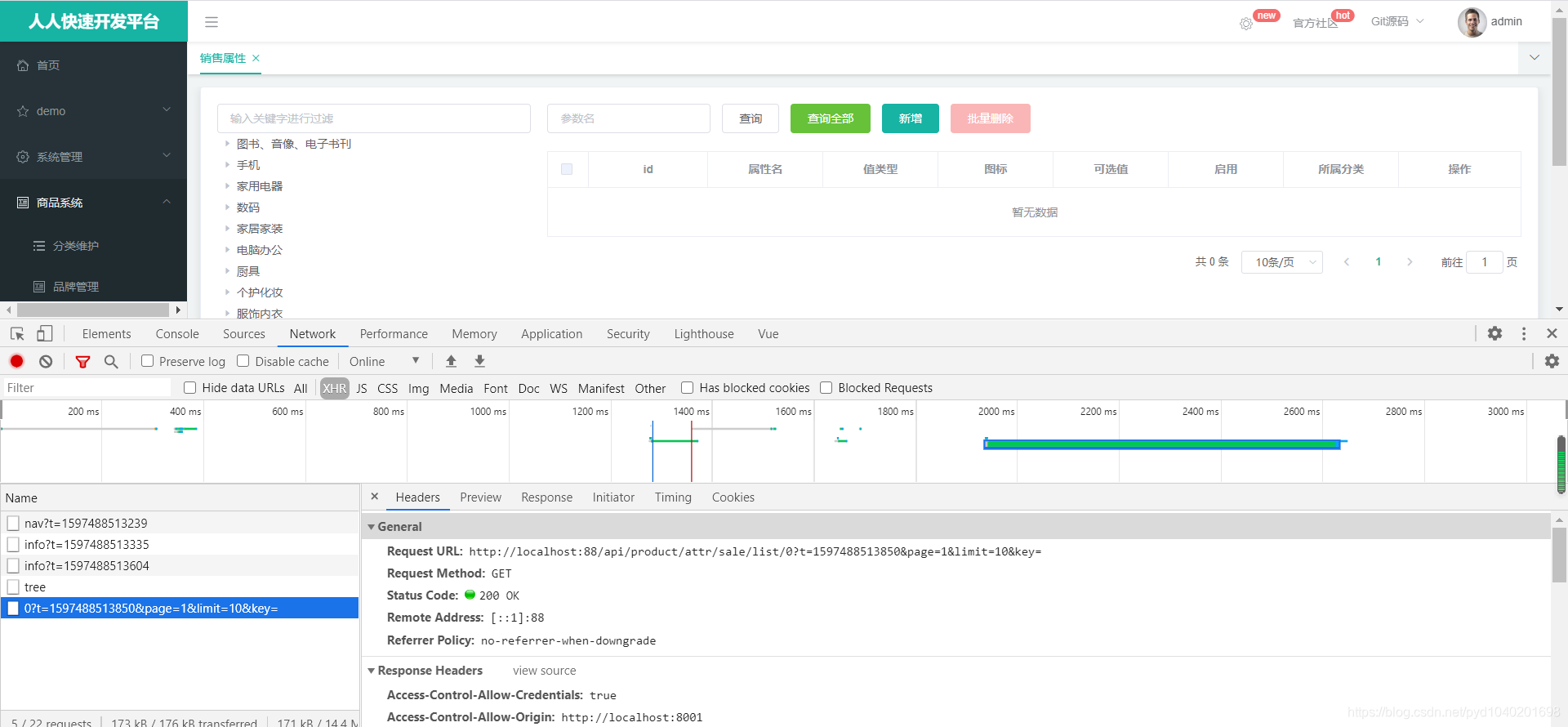Click the page vertical scrollbar thumb
Viewport: 1568px width, 727px height.
pyautogui.click(x=1559, y=91)
